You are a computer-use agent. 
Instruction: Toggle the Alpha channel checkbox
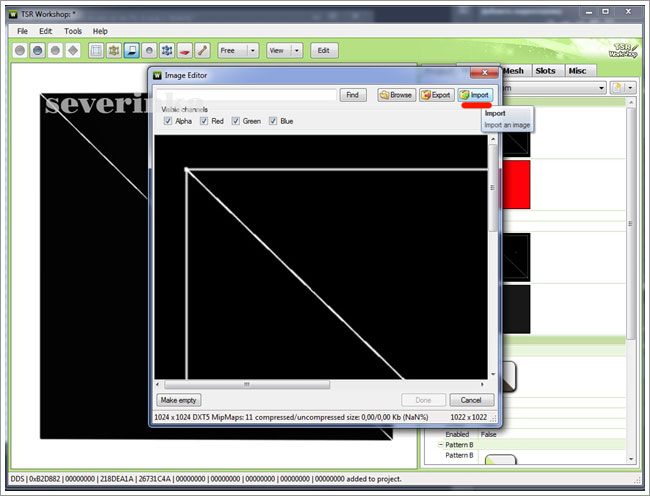pos(167,121)
